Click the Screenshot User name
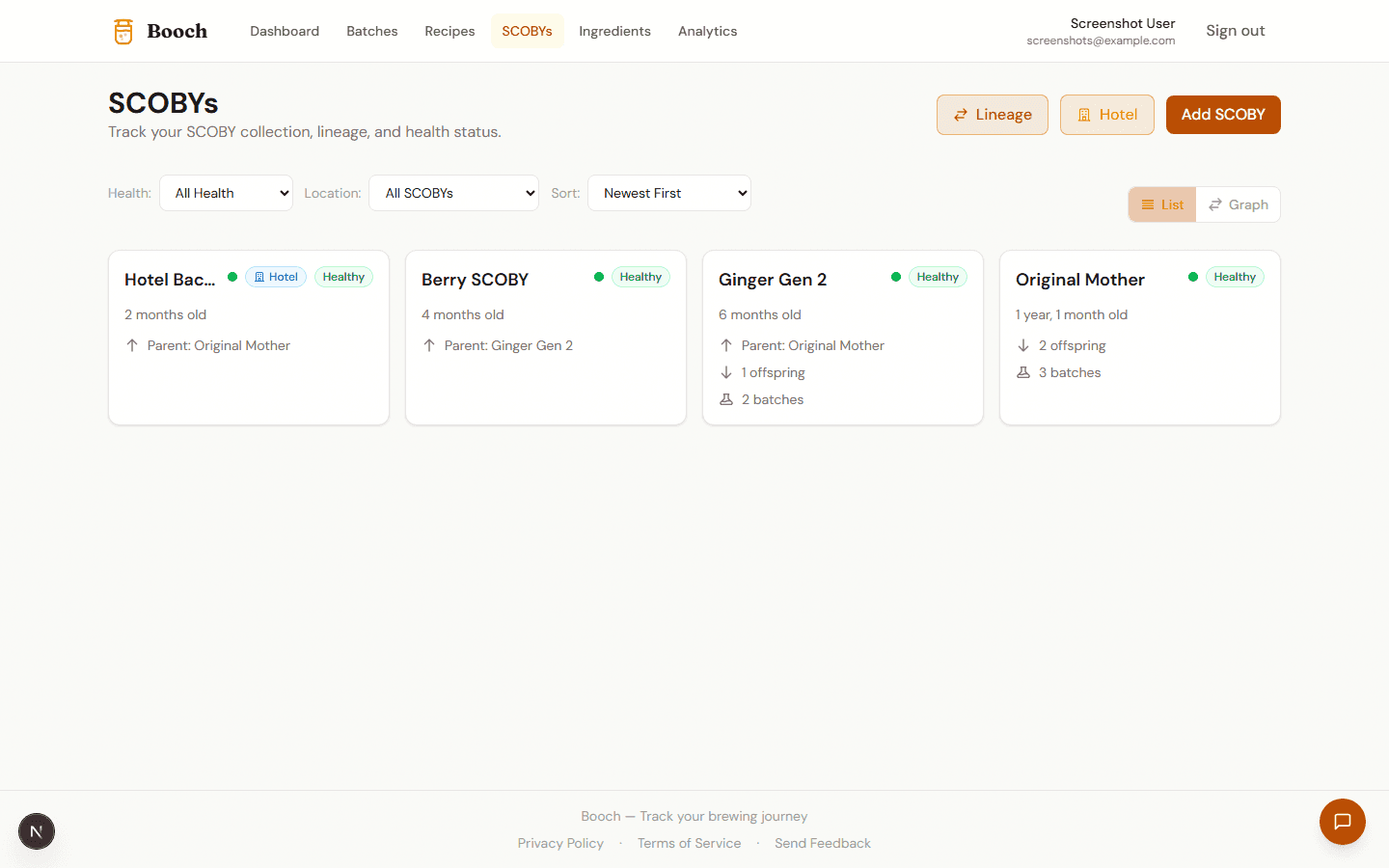The width and height of the screenshot is (1389, 868). point(1123,23)
